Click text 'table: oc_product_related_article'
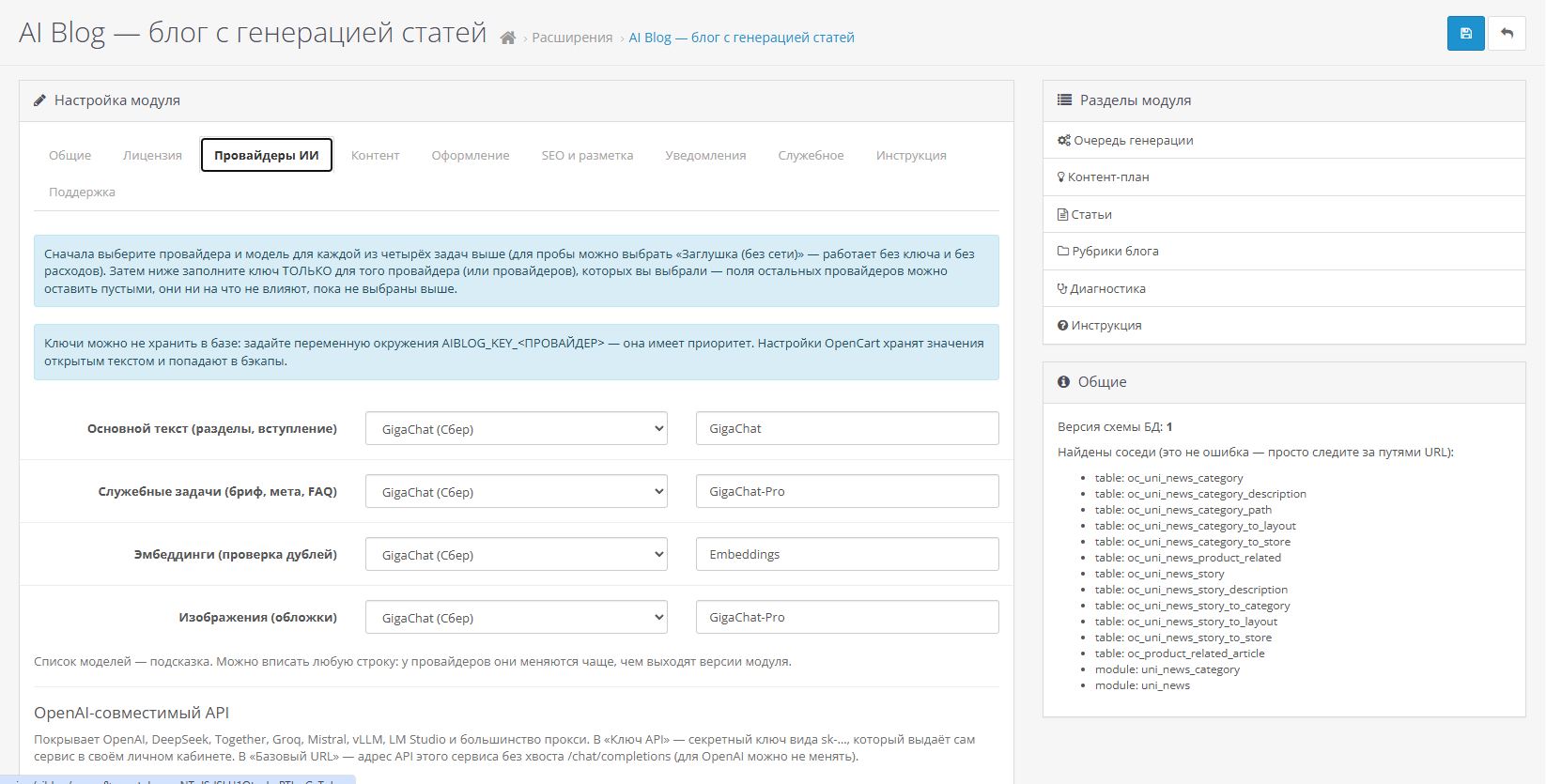The height and width of the screenshot is (784, 1546). (x=1180, y=653)
